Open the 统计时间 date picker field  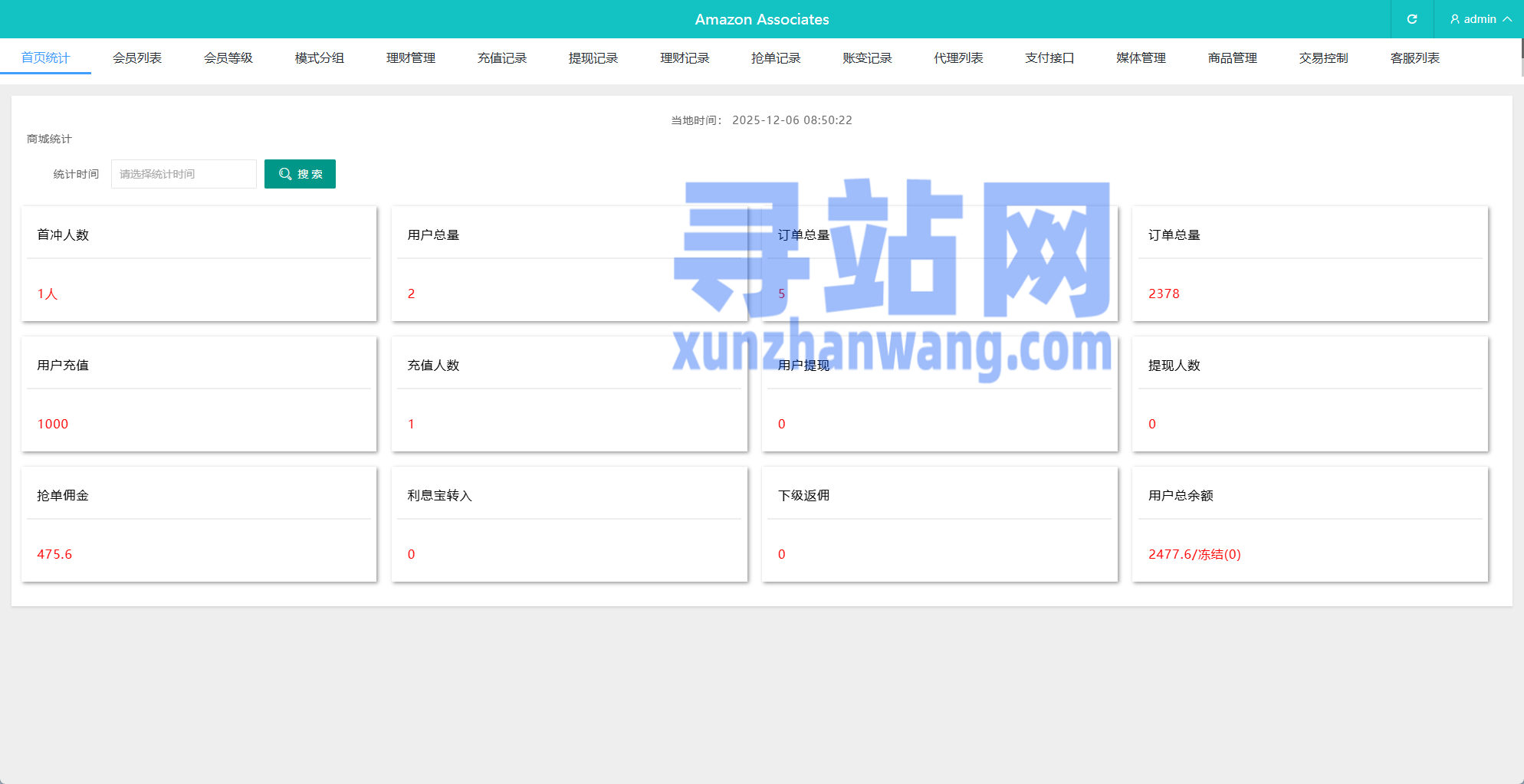coord(183,173)
